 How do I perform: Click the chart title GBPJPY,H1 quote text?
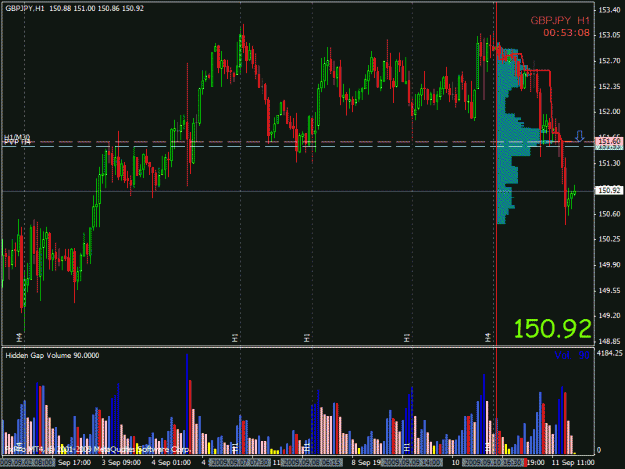click(x=75, y=8)
